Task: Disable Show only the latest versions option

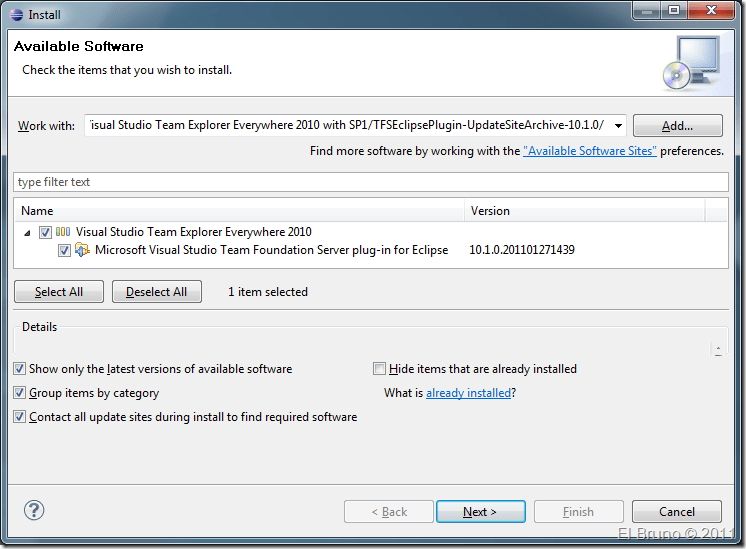Action: tap(20, 369)
